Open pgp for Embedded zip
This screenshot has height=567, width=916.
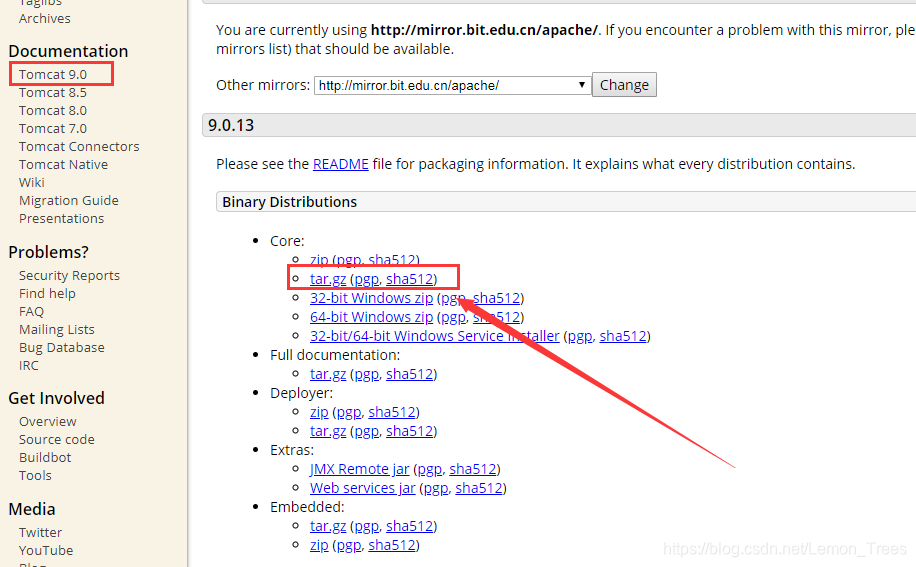coord(349,545)
